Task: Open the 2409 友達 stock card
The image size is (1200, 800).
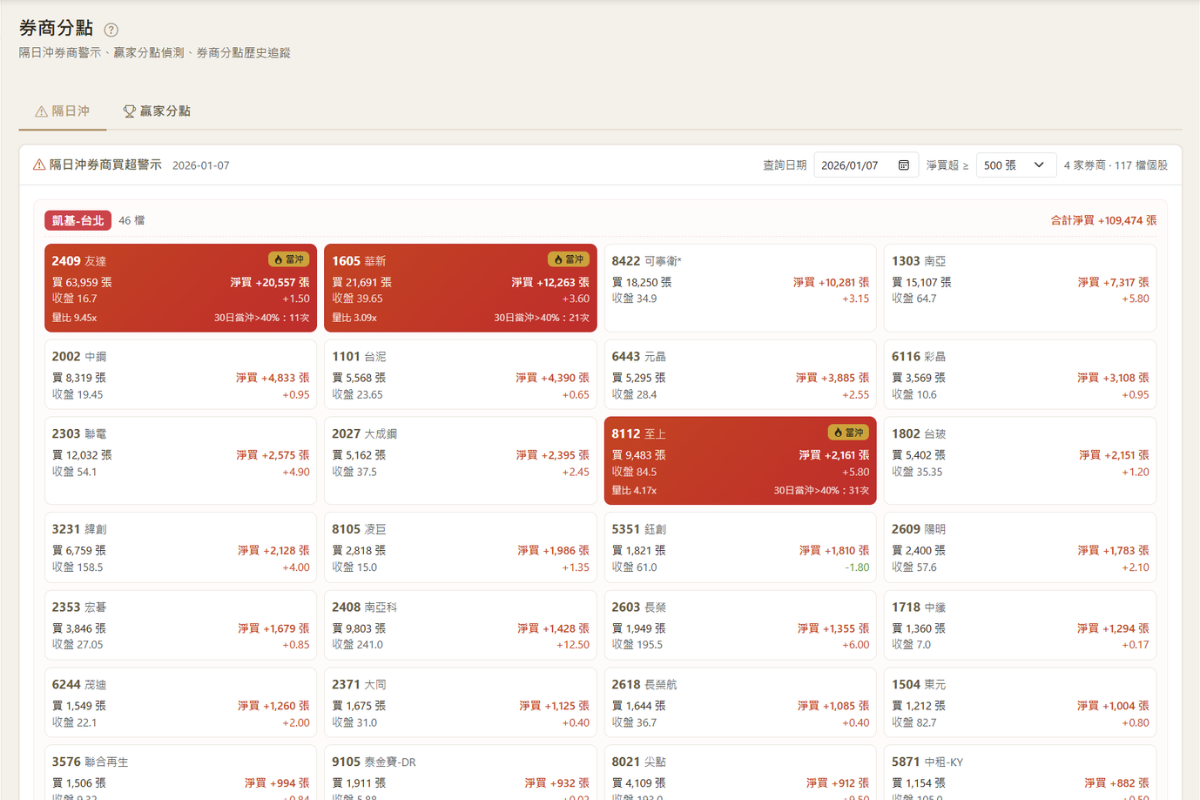Action: [x=180, y=287]
